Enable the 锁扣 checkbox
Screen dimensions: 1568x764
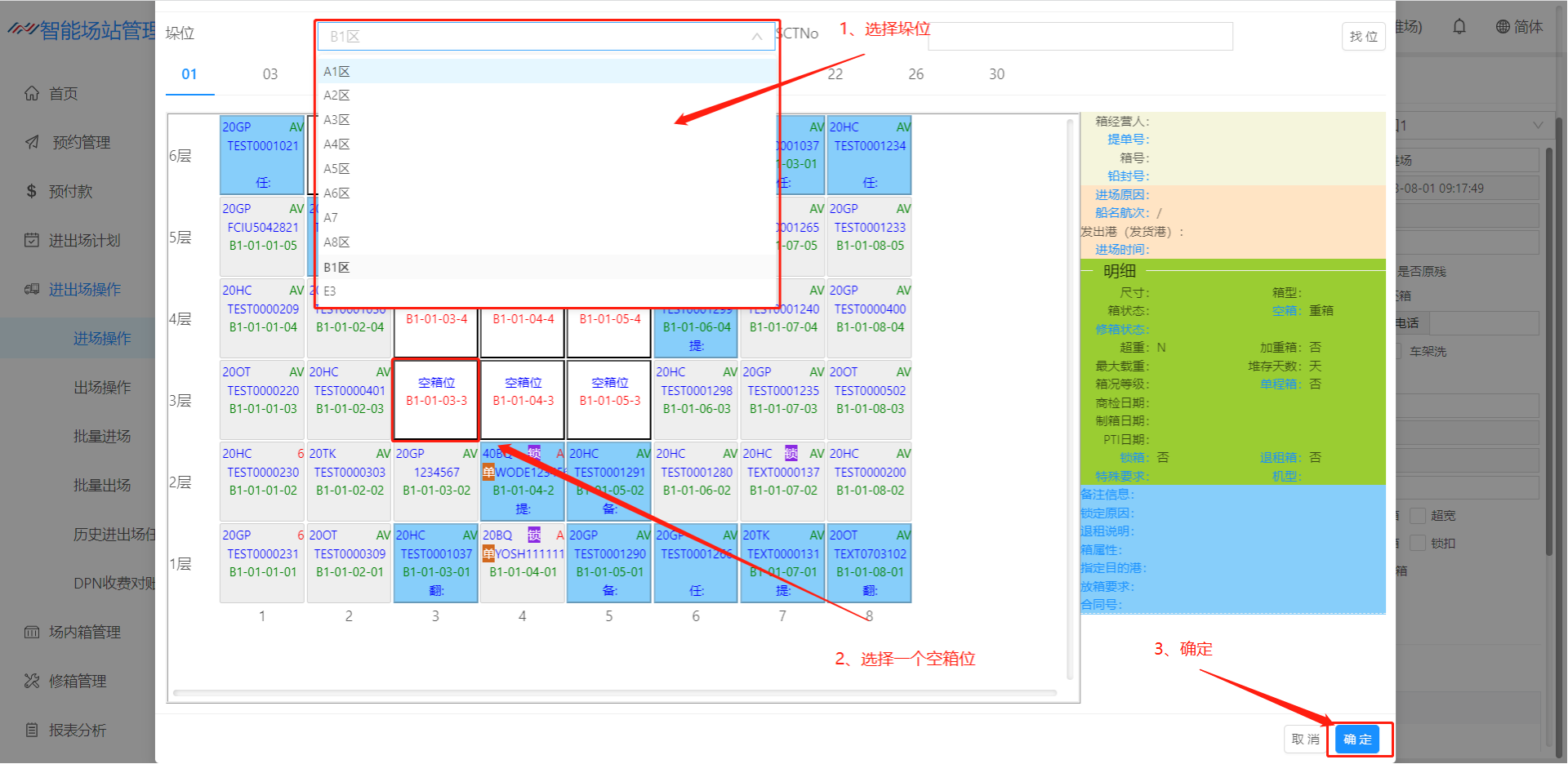pos(1418,544)
